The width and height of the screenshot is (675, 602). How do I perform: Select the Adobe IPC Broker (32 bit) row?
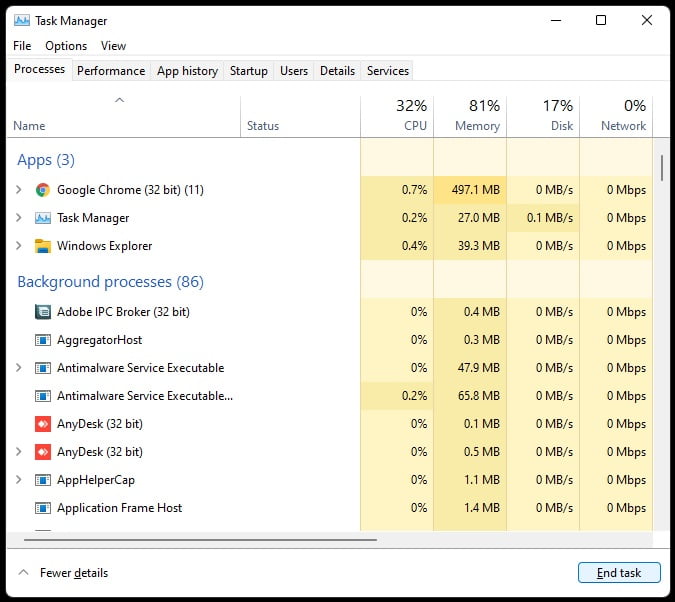330,312
